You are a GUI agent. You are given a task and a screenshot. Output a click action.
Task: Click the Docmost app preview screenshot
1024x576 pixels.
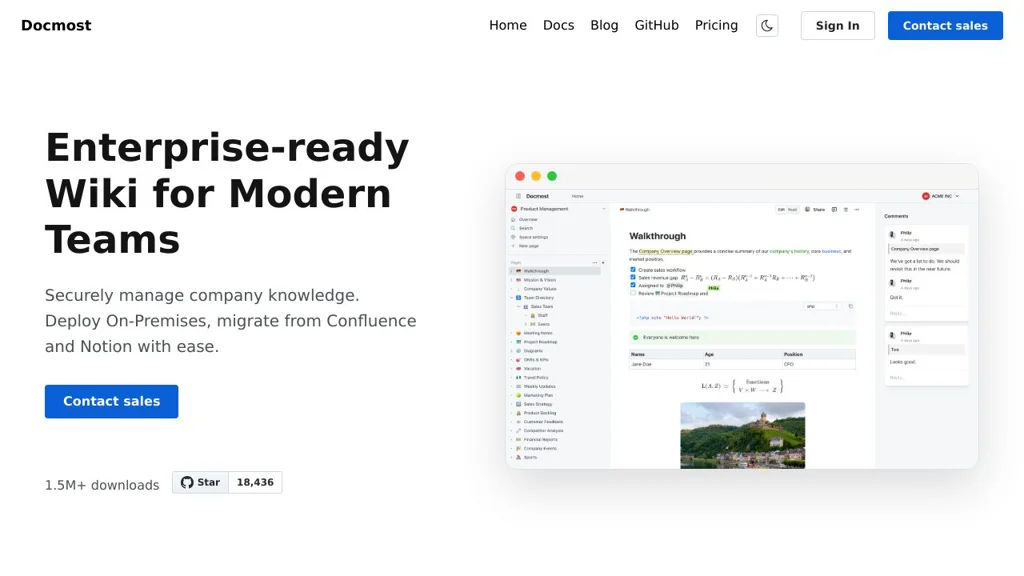[741, 316]
